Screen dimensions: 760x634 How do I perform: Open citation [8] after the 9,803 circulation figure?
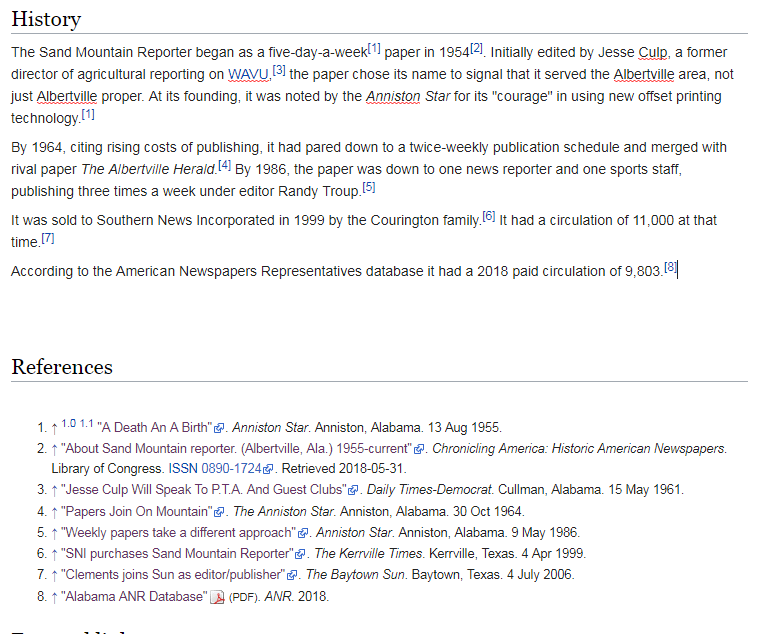(670, 267)
